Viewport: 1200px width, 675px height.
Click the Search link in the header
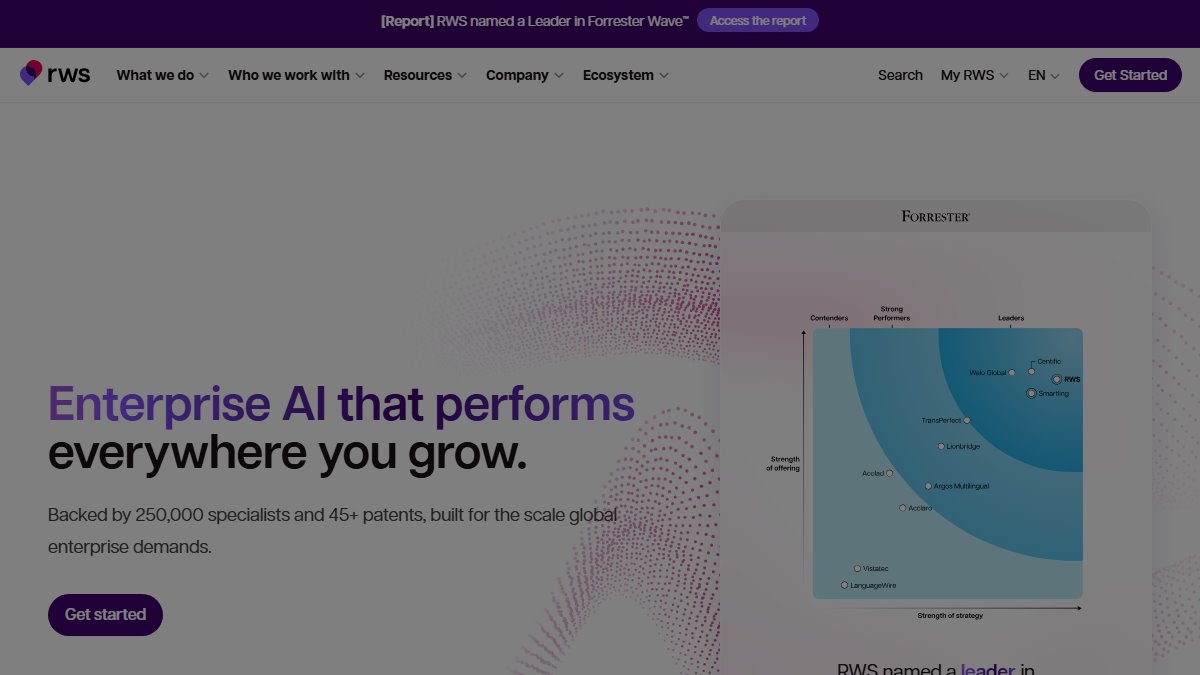click(900, 75)
